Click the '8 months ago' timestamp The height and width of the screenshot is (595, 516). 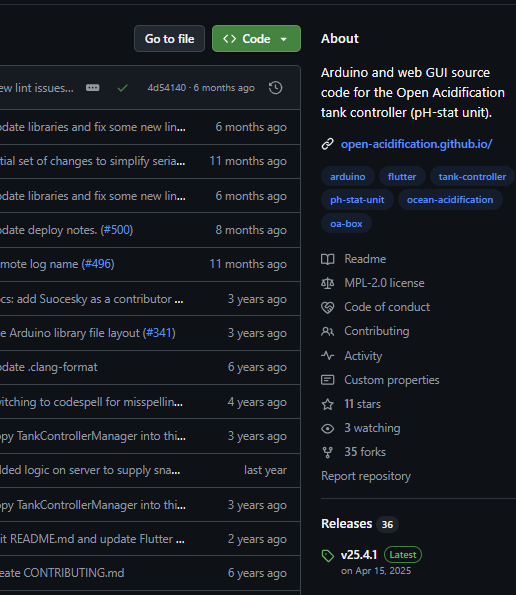click(x=251, y=230)
